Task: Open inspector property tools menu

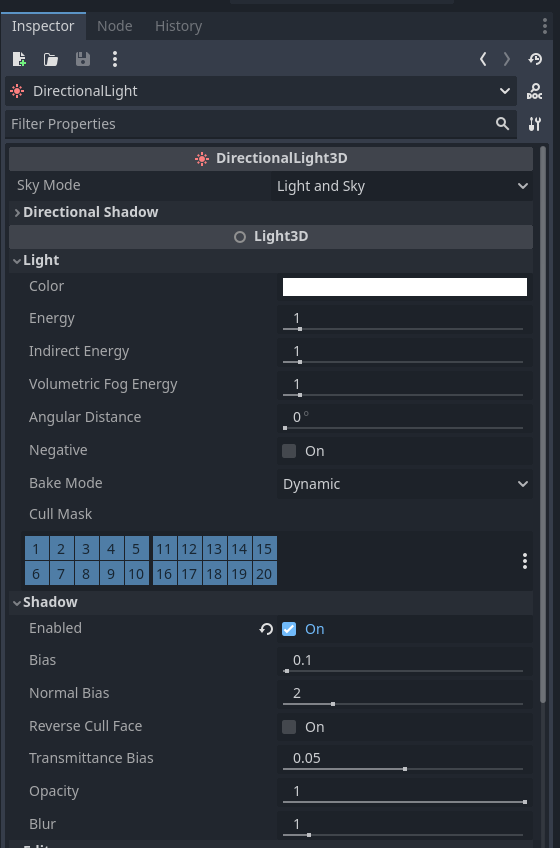Action: [535, 124]
